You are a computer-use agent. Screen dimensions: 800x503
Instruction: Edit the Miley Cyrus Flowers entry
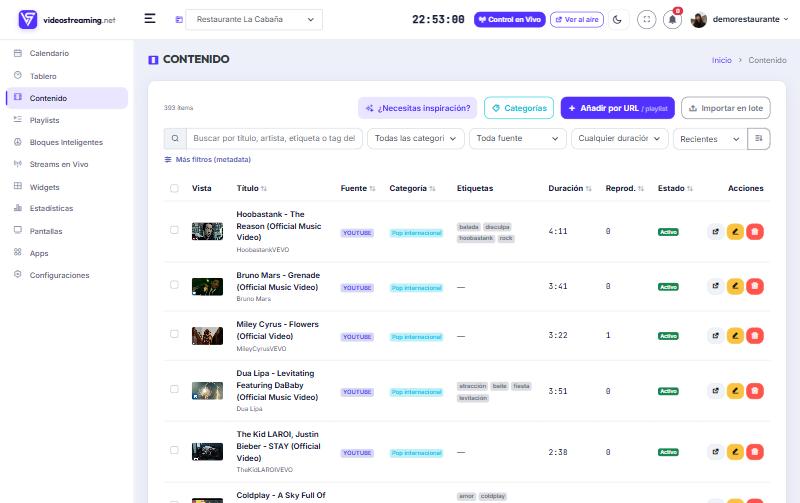735,336
